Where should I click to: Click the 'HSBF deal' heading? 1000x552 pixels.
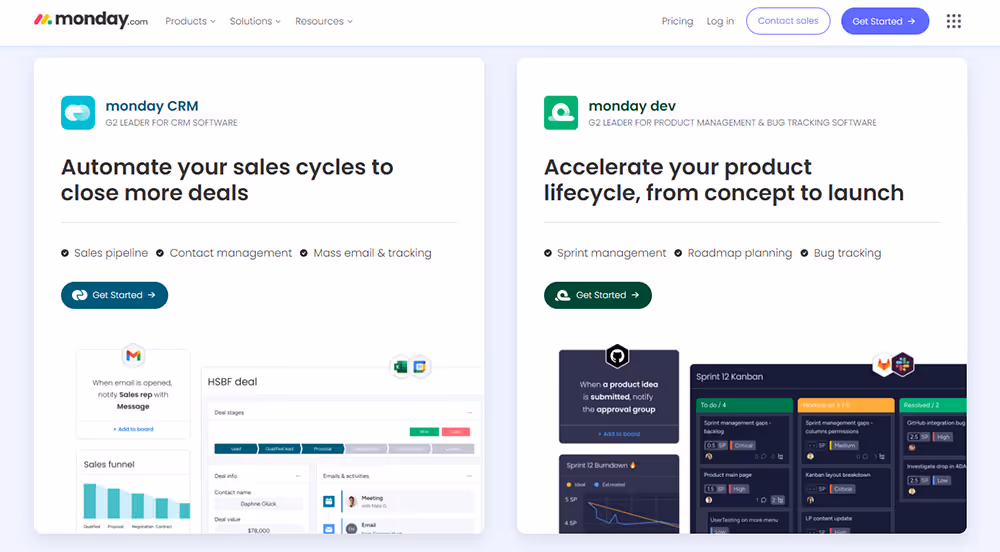click(232, 382)
